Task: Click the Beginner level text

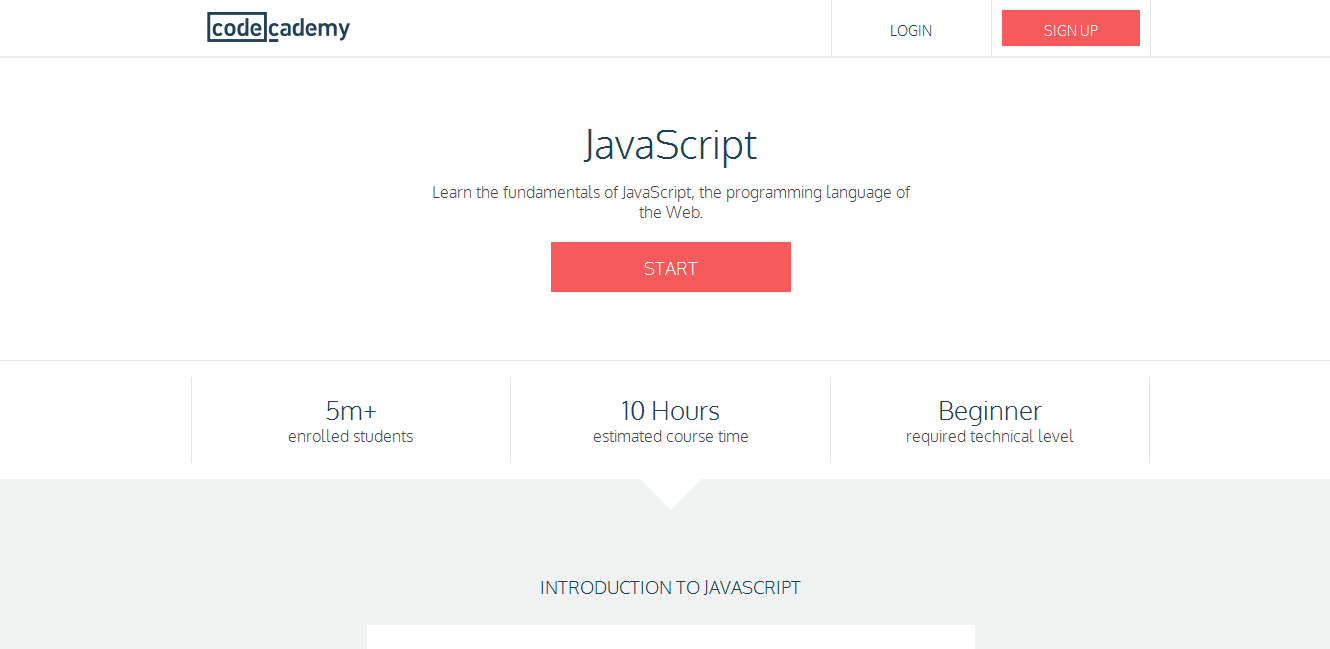Action: pyautogui.click(x=990, y=411)
